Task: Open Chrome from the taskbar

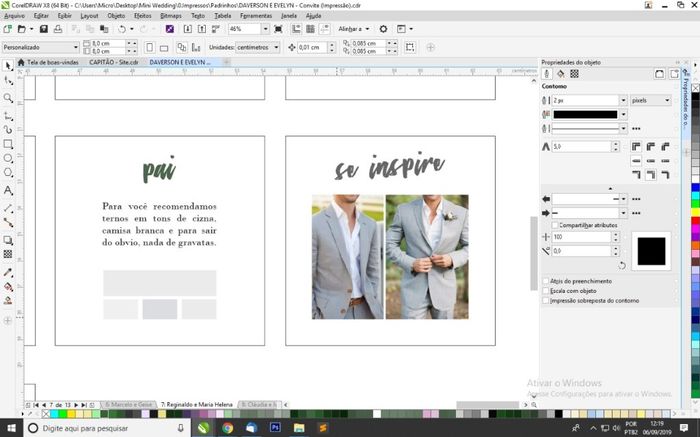Action: pyautogui.click(x=227, y=428)
